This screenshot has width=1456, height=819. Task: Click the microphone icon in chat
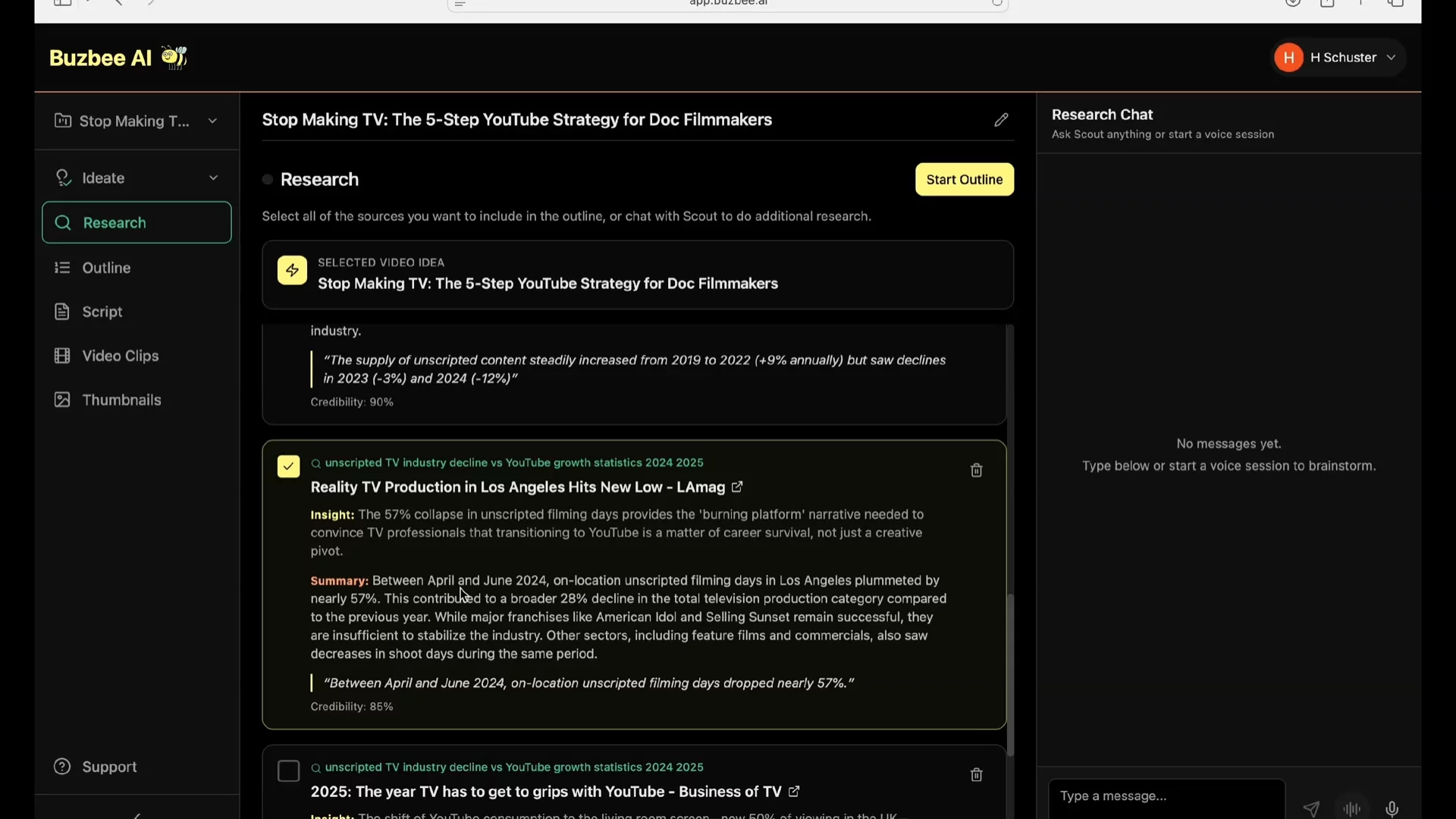1392,808
